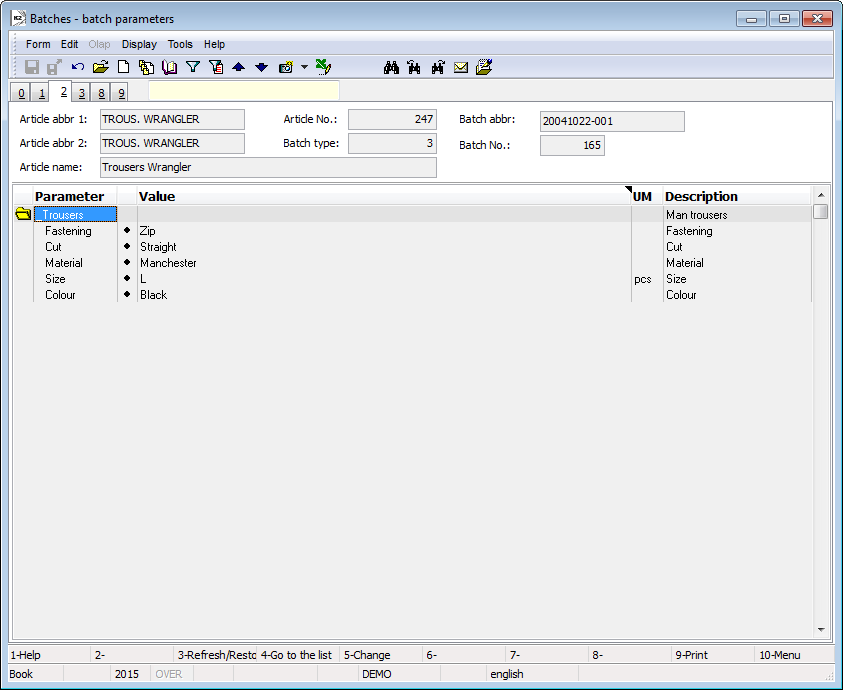Click the Value column header
This screenshot has height=690, width=843.
384,196
